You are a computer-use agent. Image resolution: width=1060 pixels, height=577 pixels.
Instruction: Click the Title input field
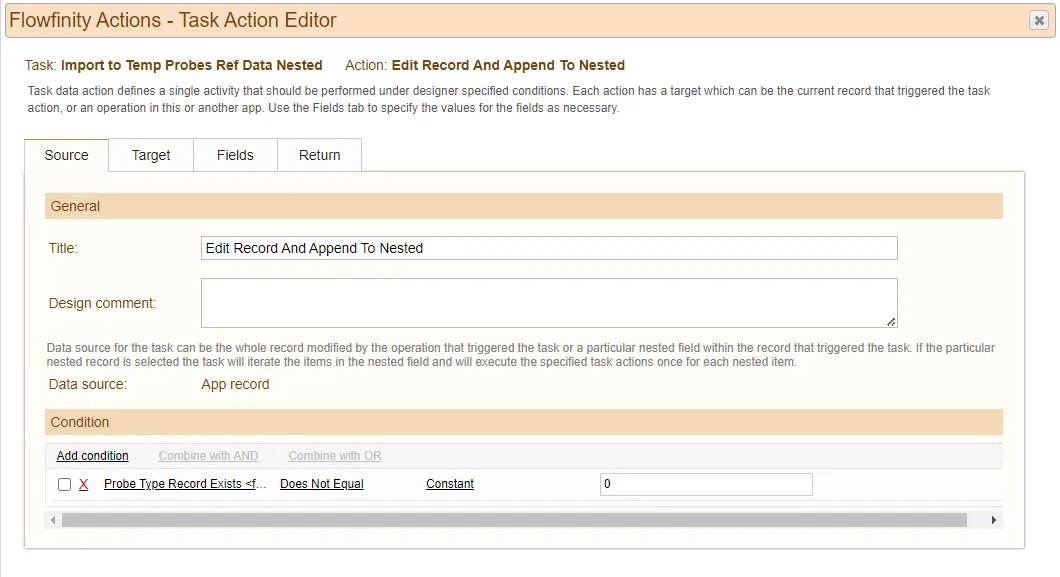click(x=549, y=248)
